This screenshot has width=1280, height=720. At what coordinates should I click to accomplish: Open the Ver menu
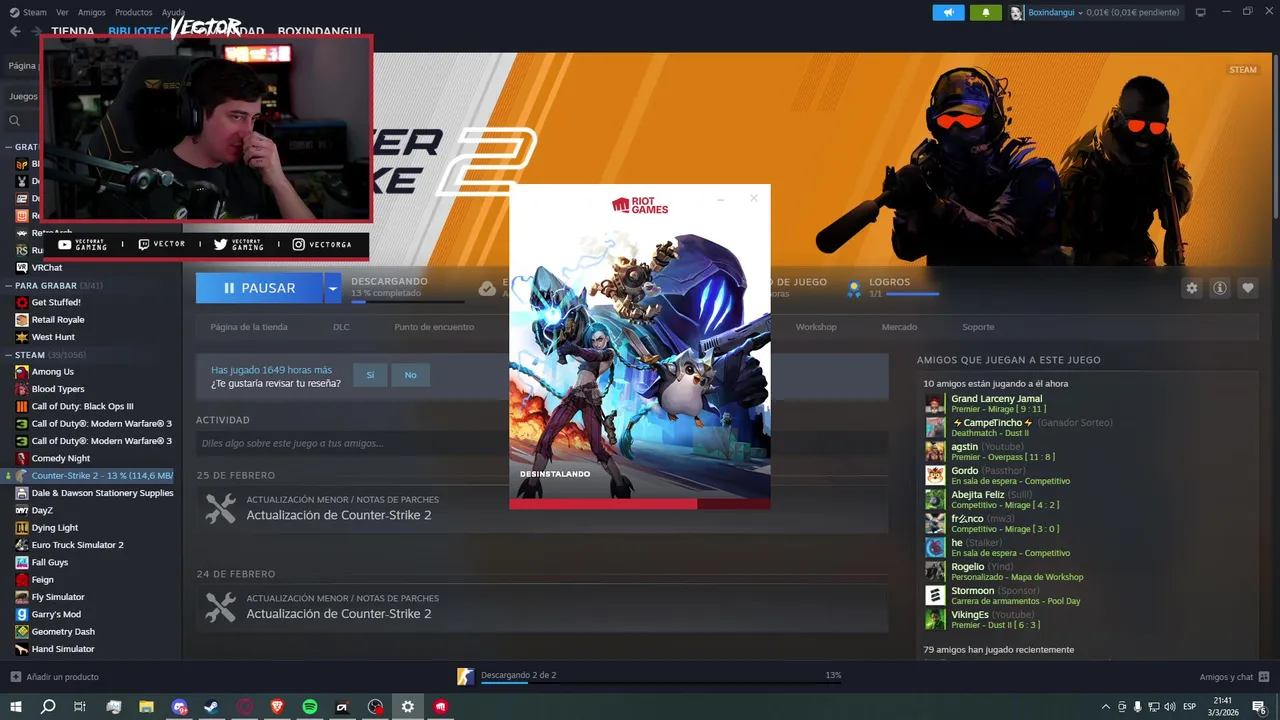[62, 12]
